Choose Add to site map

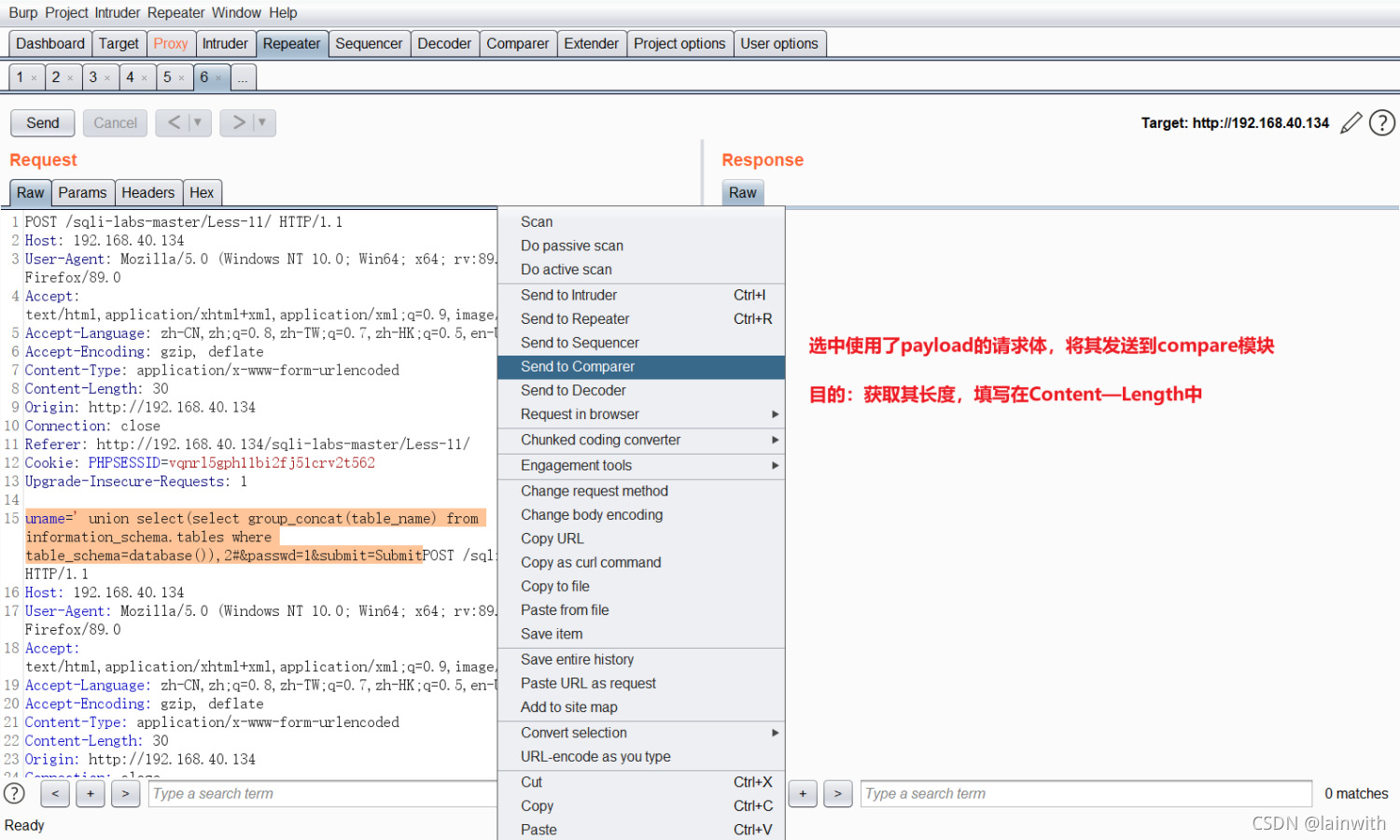(641, 707)
